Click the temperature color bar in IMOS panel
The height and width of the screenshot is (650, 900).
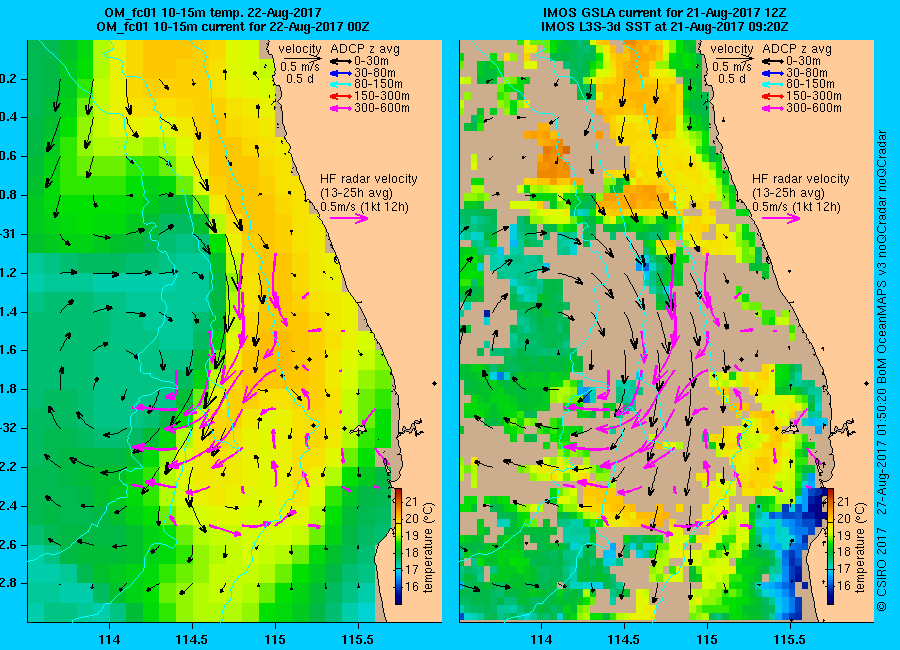(x=831, y=546)
